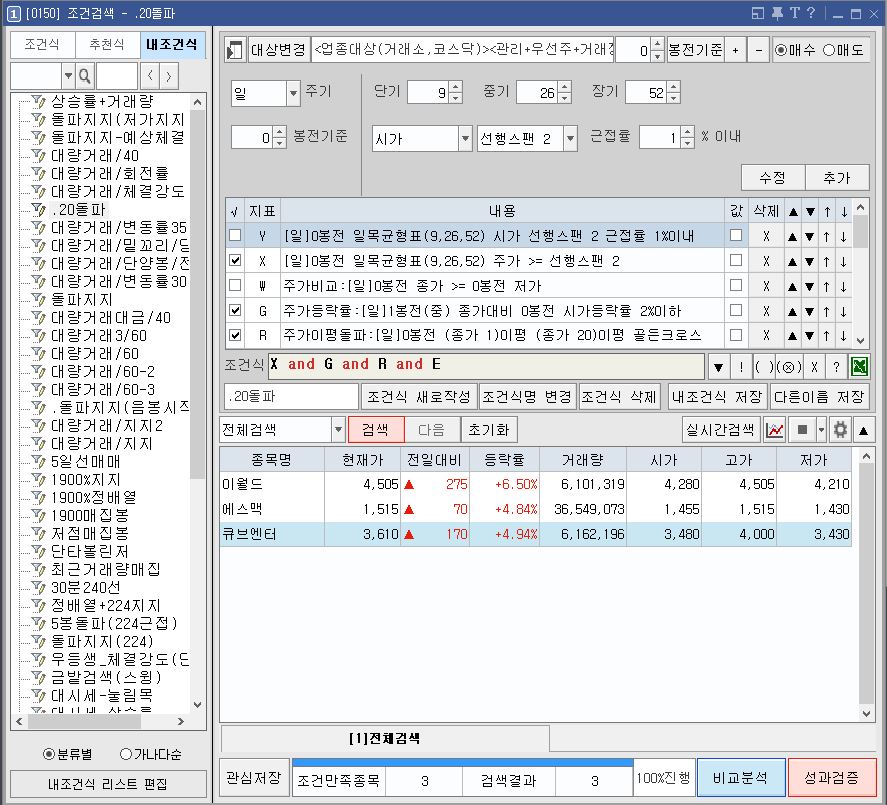Uncheck the indicator row G checkbox

pos(235,310)
